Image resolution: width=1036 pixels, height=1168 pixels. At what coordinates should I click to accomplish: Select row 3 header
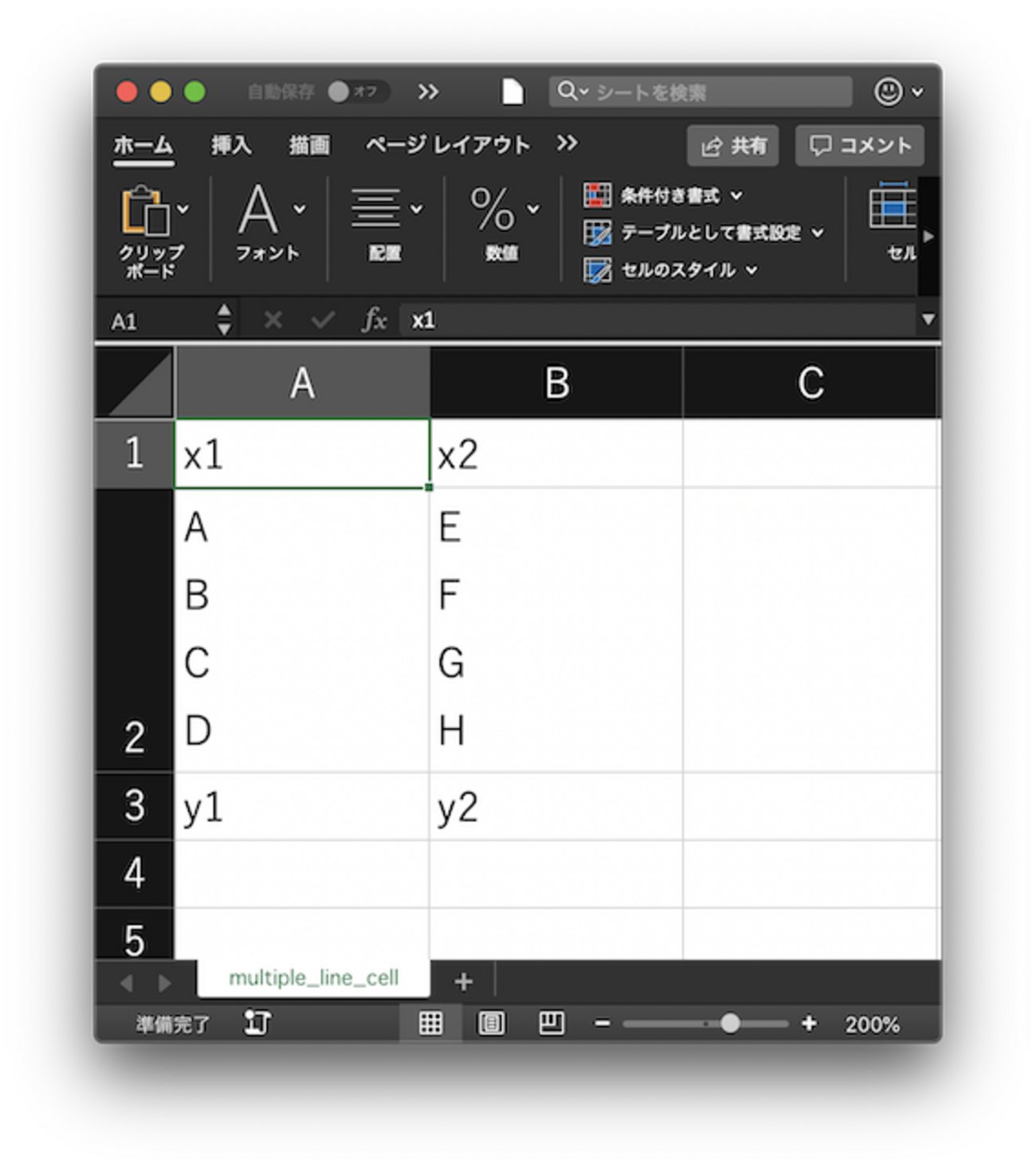click(x=134, y=806)
